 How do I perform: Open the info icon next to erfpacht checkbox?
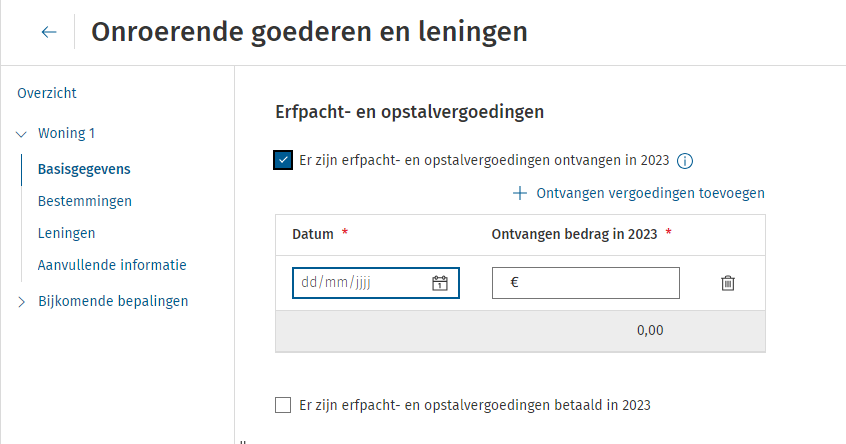[x=685, y=161]
